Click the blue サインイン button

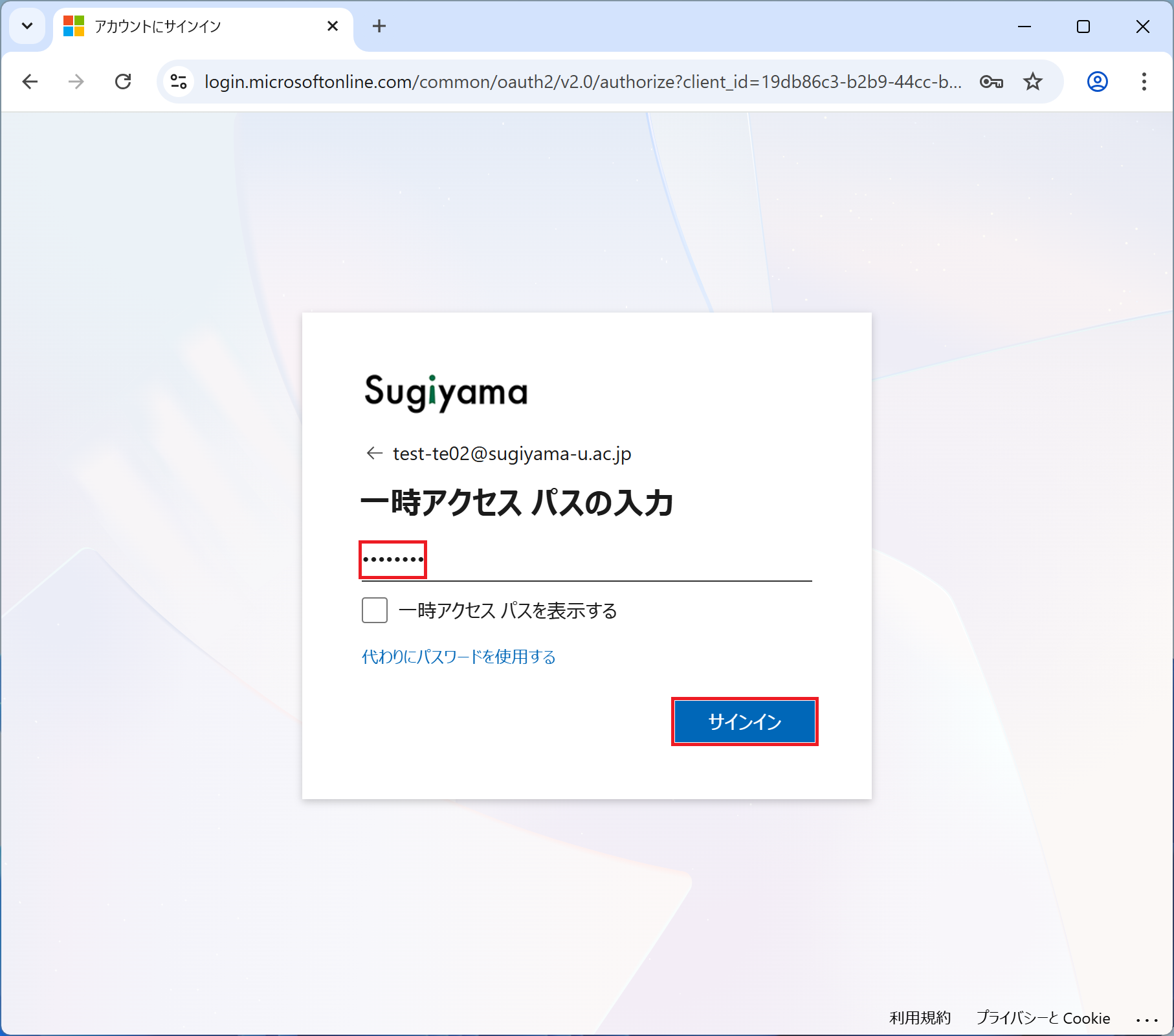(x=744, y=722)
